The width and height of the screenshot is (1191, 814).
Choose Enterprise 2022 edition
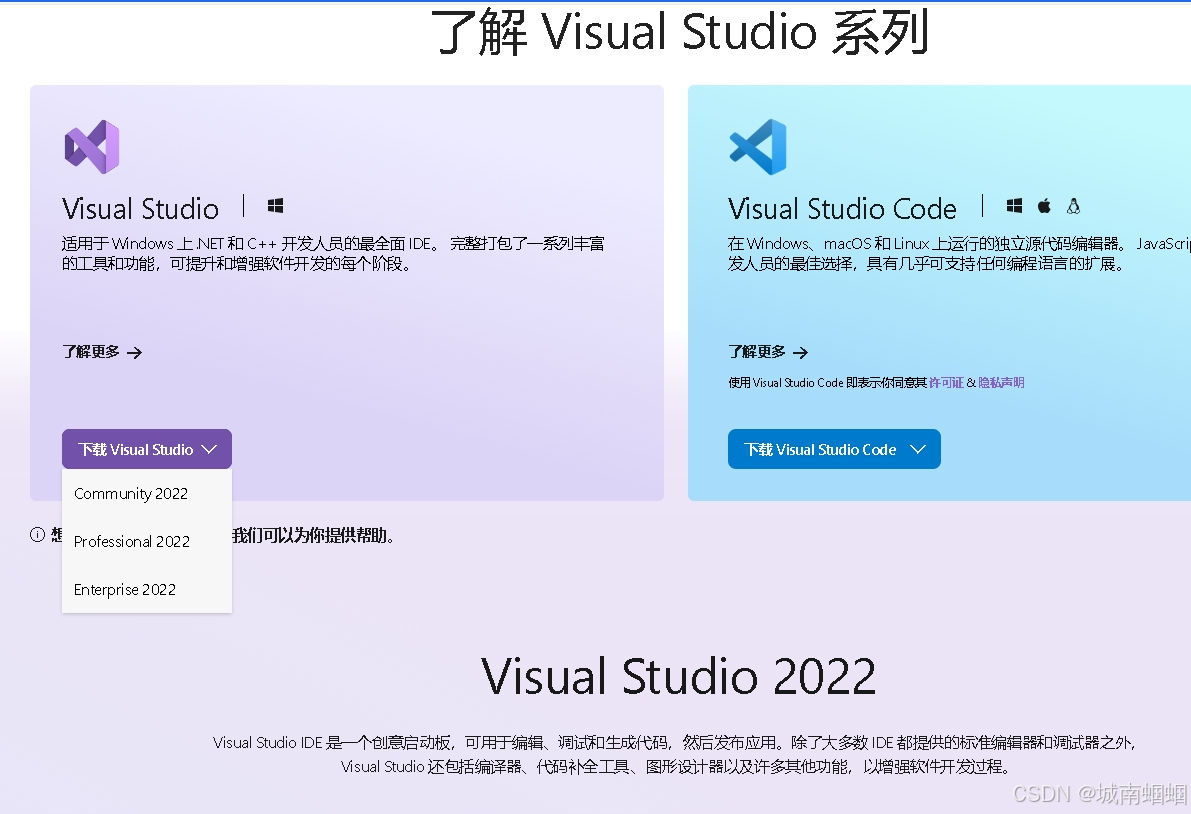pos(124,589)
